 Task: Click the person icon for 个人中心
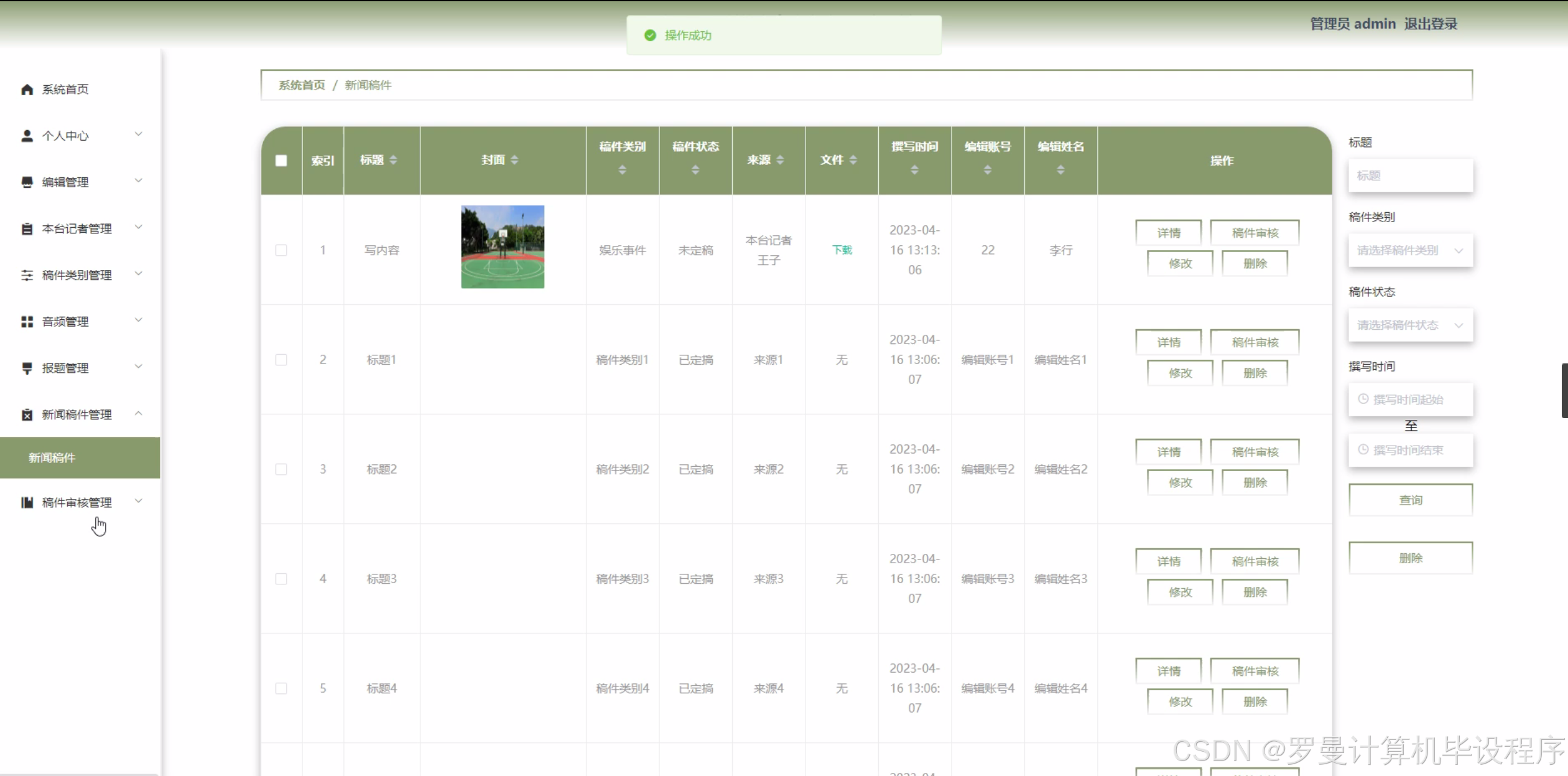(27, 136)
